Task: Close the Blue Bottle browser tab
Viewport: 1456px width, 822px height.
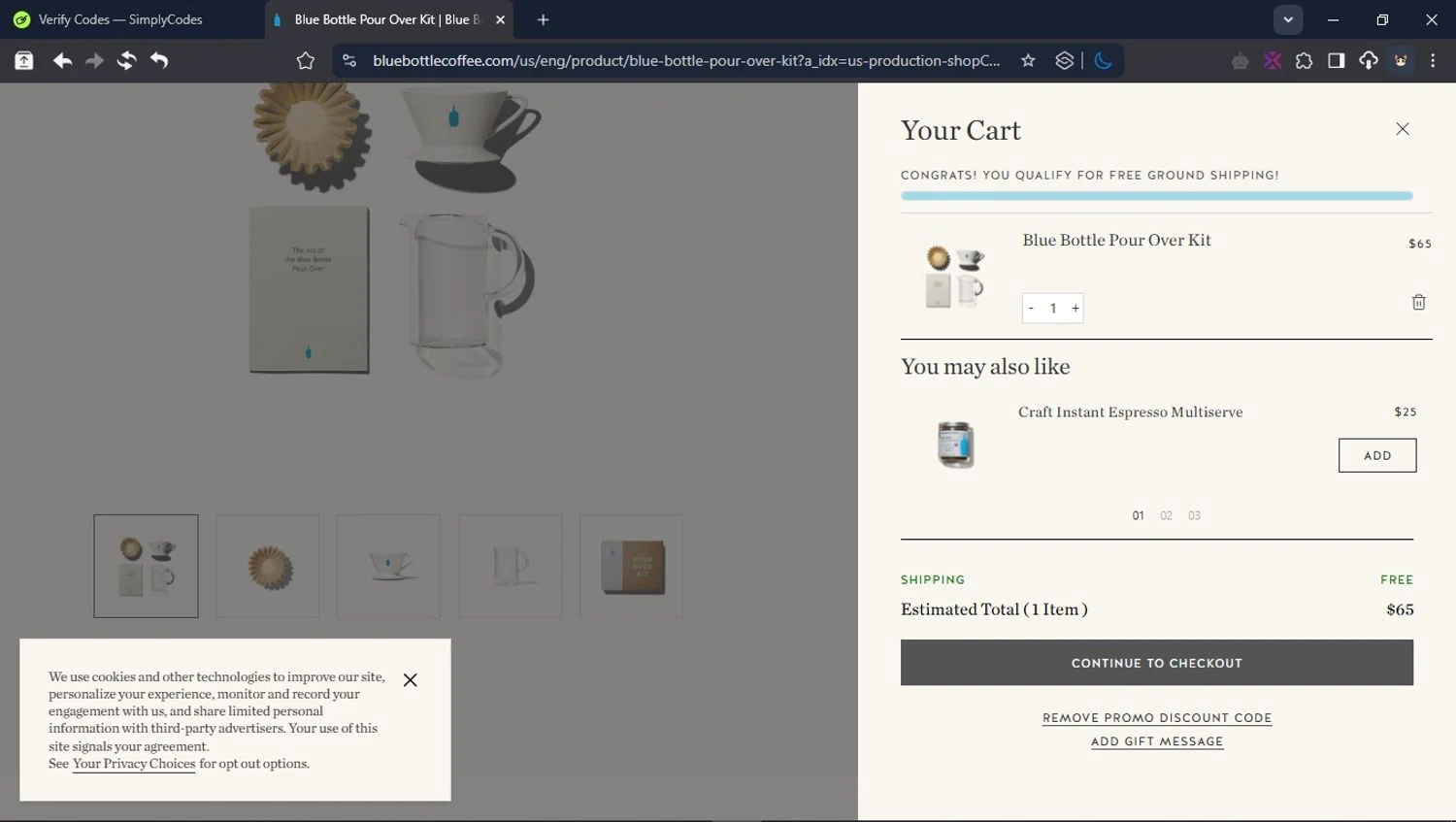Action: (x=500, y=19)
